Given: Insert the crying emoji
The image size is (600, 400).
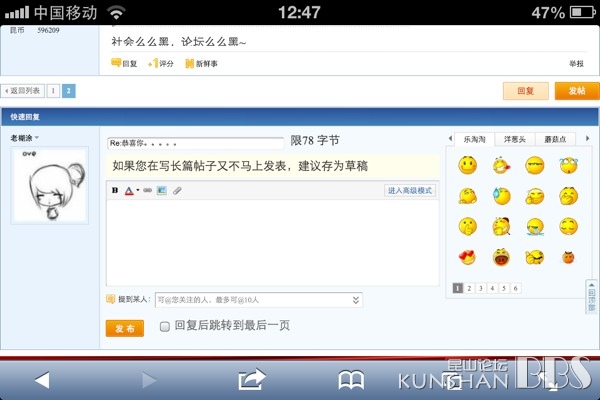Looking at the screenshot, I should [x=535, y=227].
